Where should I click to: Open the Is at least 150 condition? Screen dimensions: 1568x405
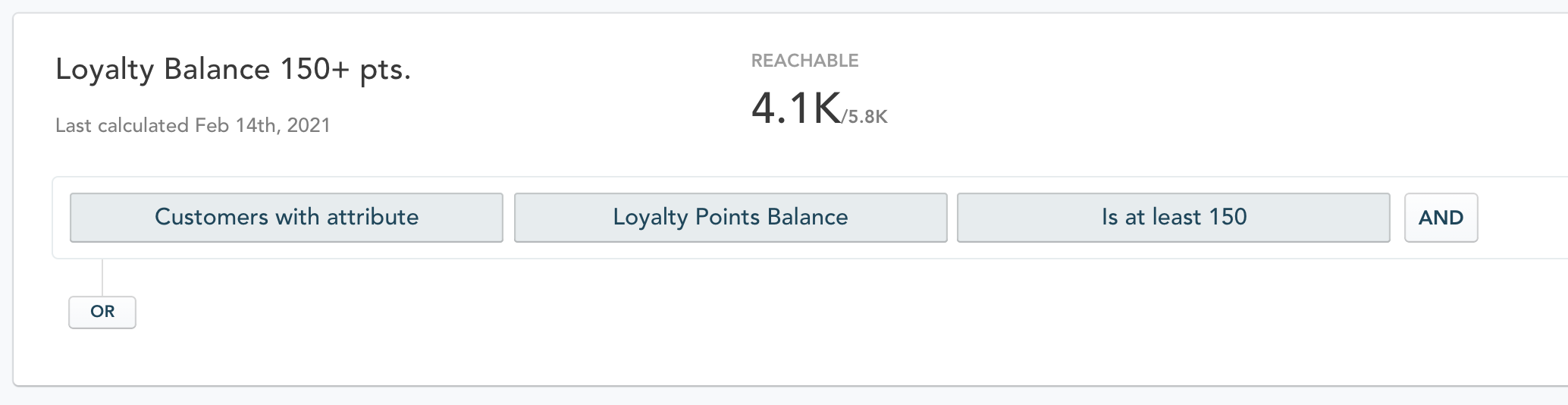1173,218
